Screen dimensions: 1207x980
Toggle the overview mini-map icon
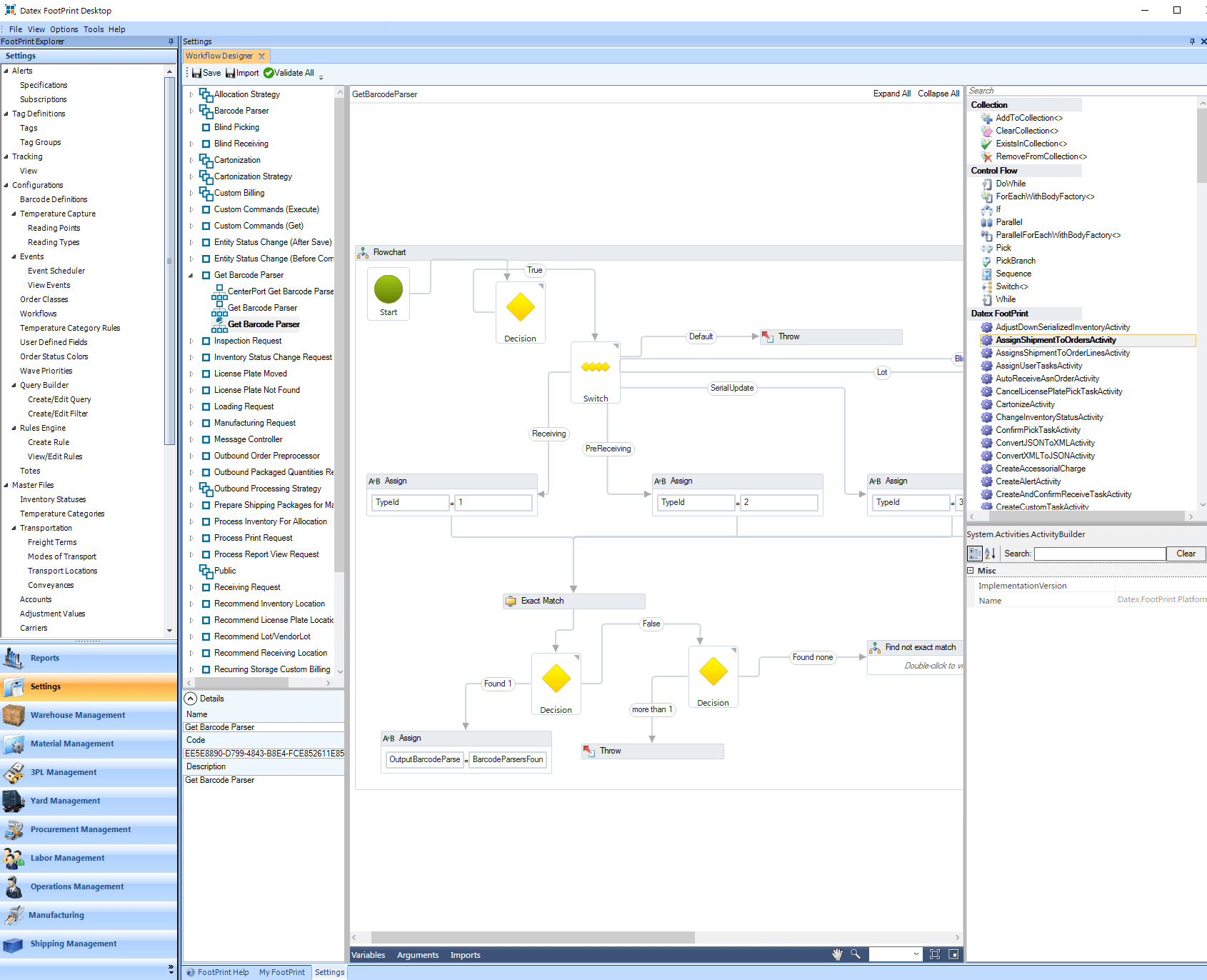953,954
